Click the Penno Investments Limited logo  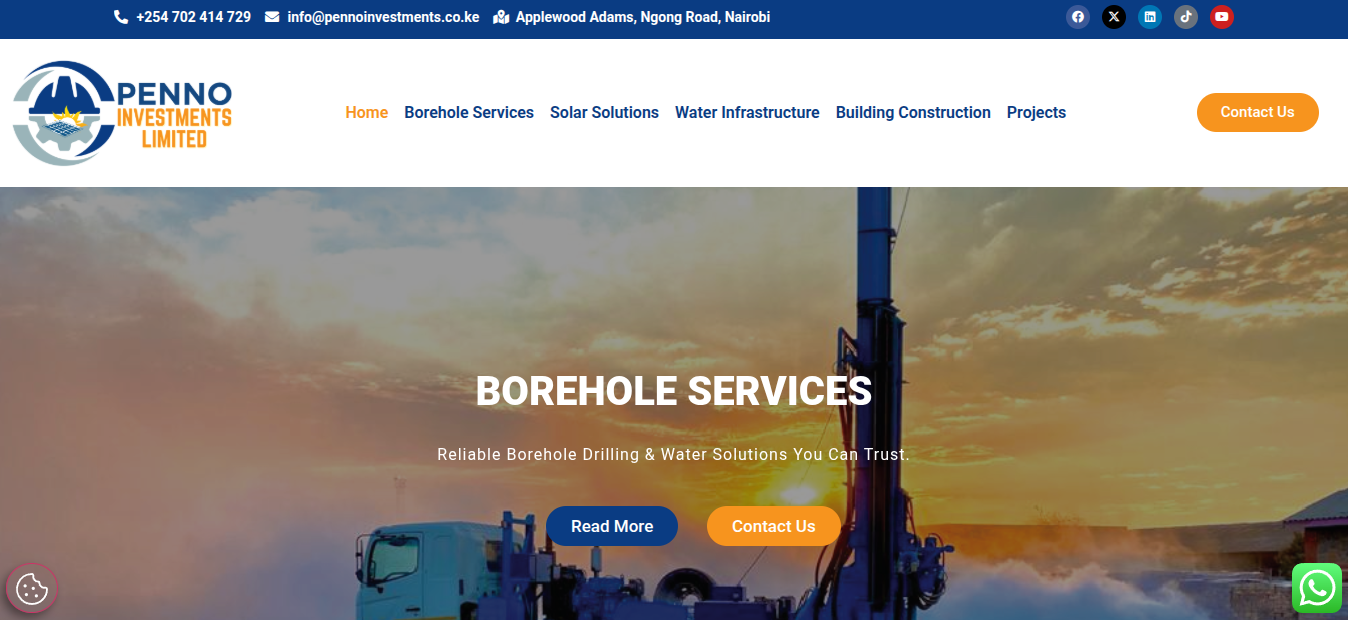pos(122,113)
